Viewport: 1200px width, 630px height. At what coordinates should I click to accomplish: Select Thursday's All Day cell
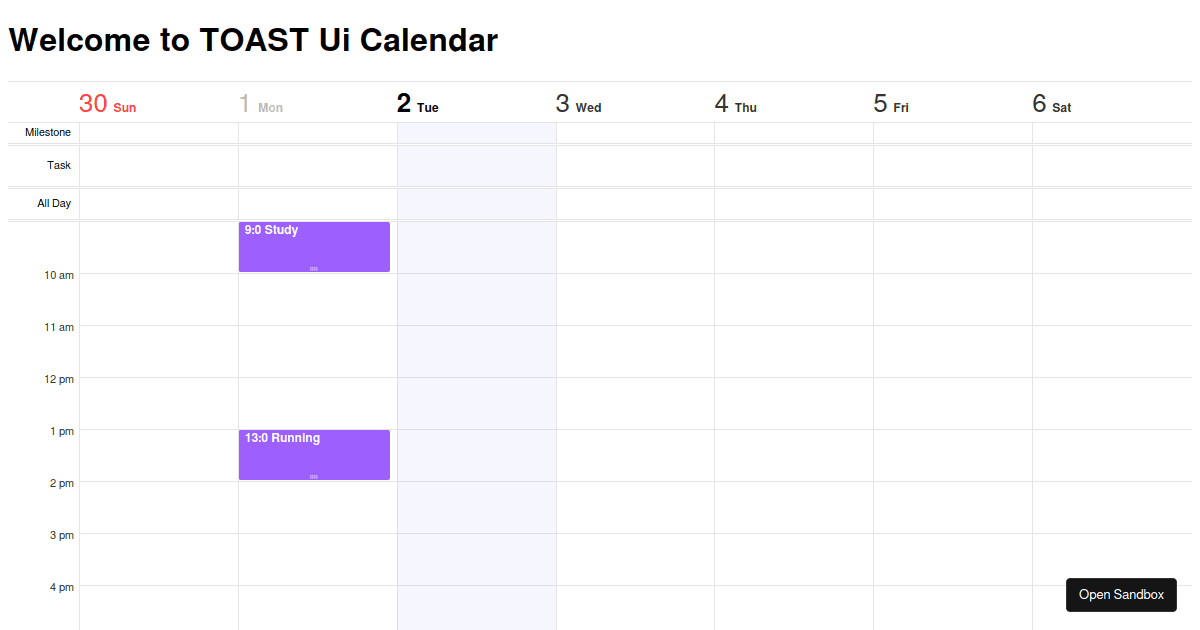tap(793, 203)
